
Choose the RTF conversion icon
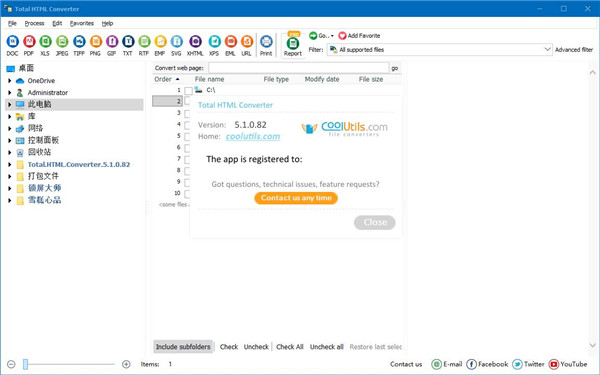(144, 41)
